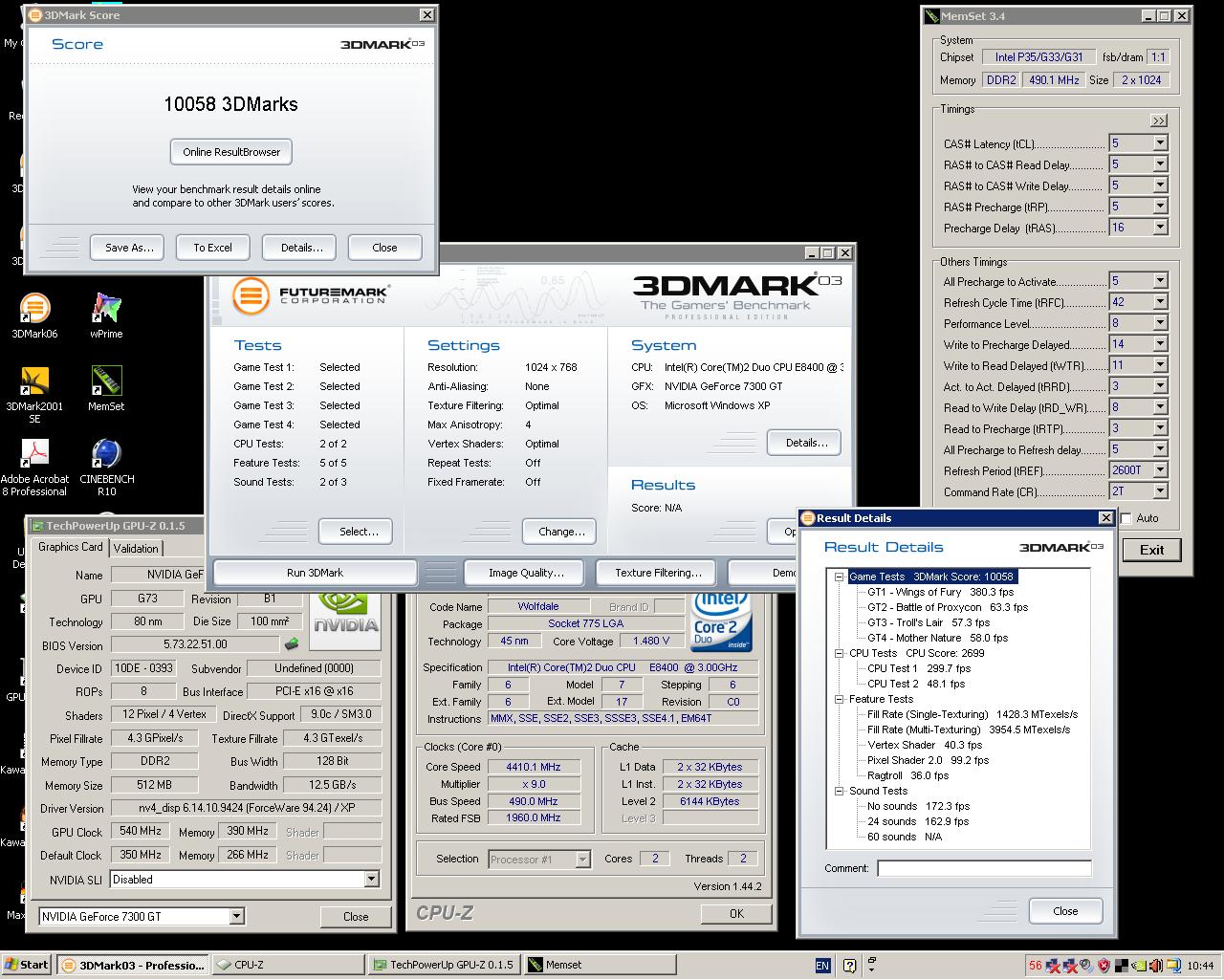Screen dimensions: 1224x980
Task: Collapse the Feature Tests tree node
Action: (839, 700)
